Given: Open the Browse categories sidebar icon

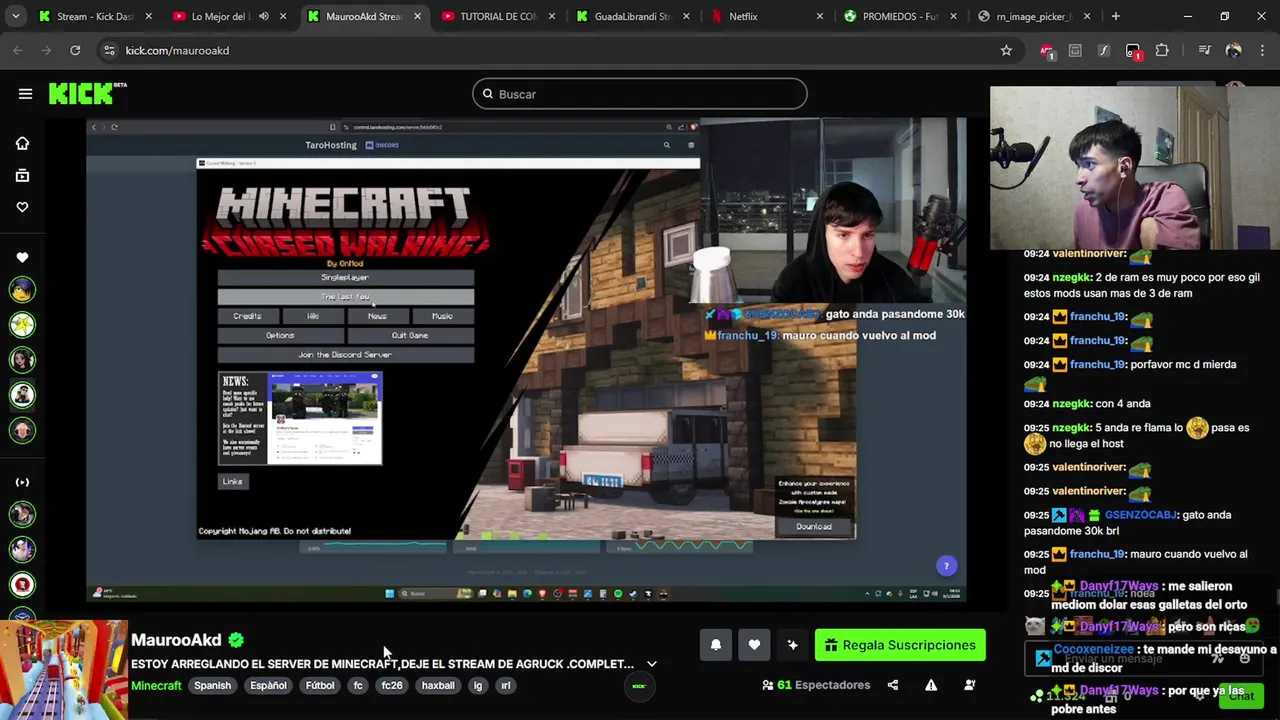Looking at the screenshot, I should tap(22, 175).
